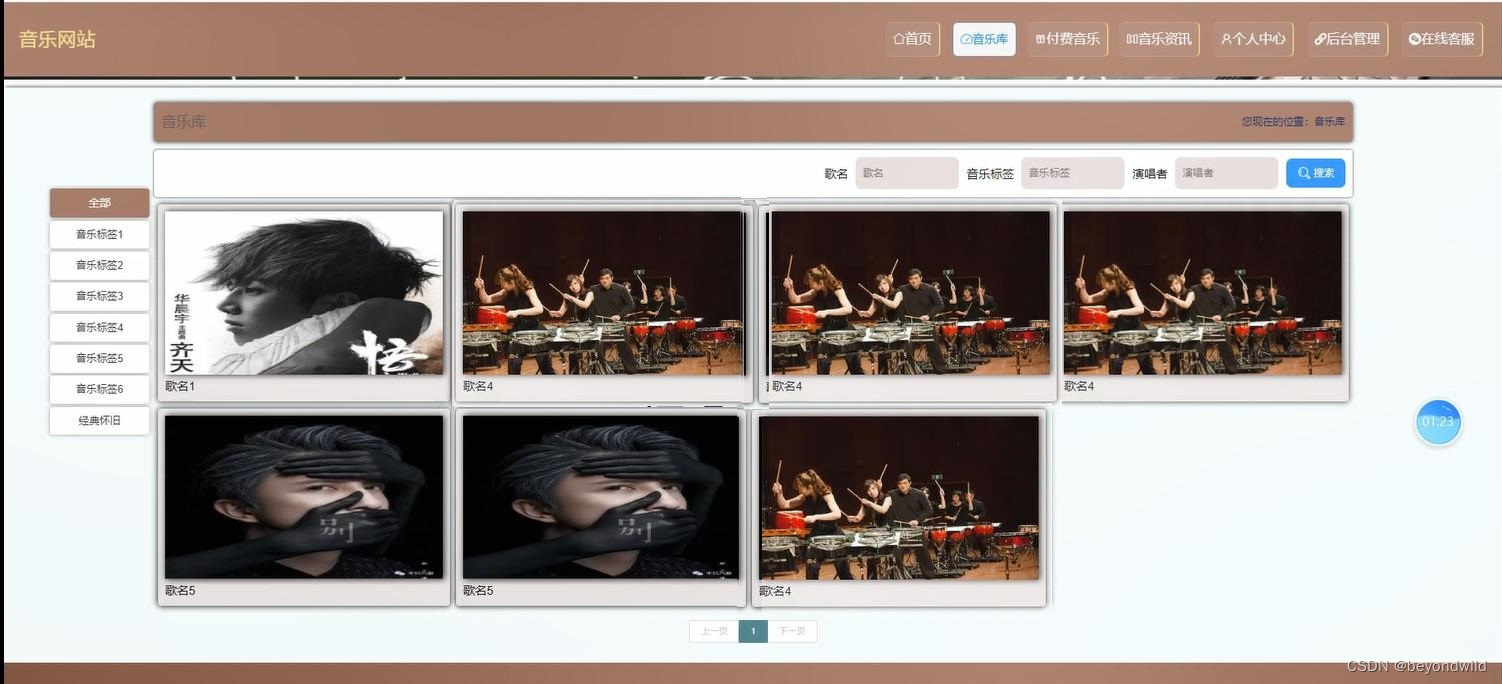Open the 首页 navigation item
Screen dimensions: 1502x684
(912, 39)
